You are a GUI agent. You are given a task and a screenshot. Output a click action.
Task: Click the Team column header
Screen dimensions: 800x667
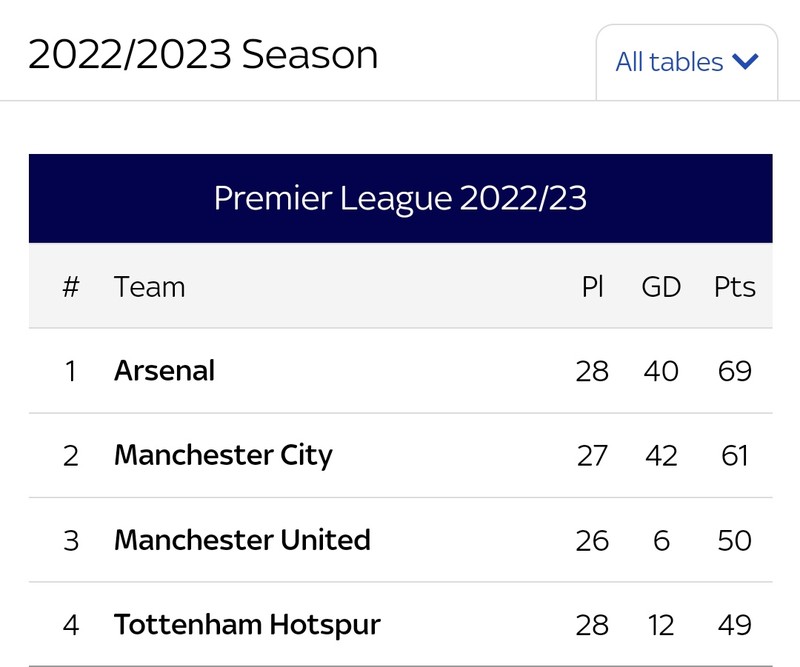pos(149,287)
